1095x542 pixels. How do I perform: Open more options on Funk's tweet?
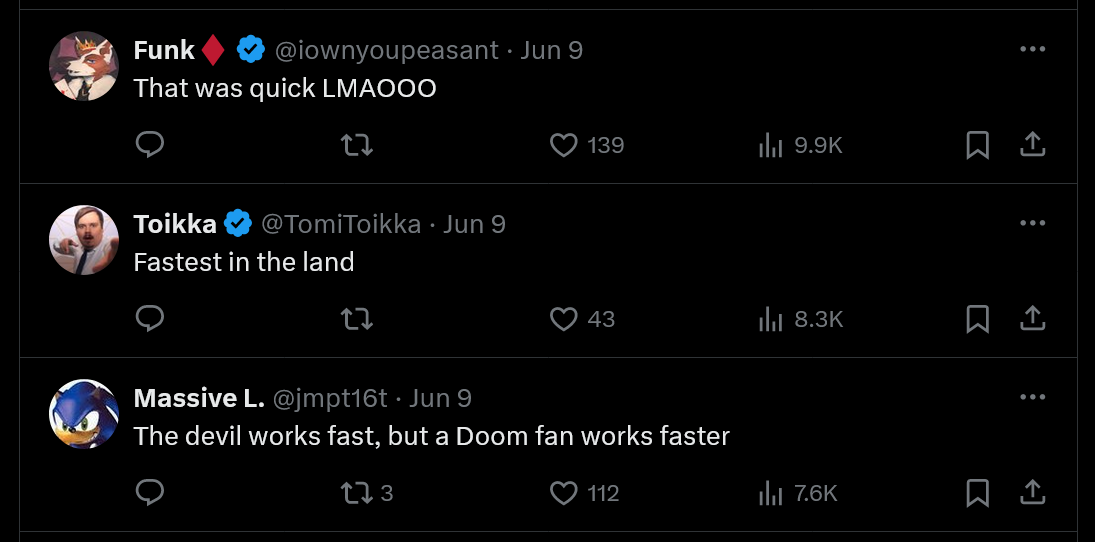point(1032,49)
